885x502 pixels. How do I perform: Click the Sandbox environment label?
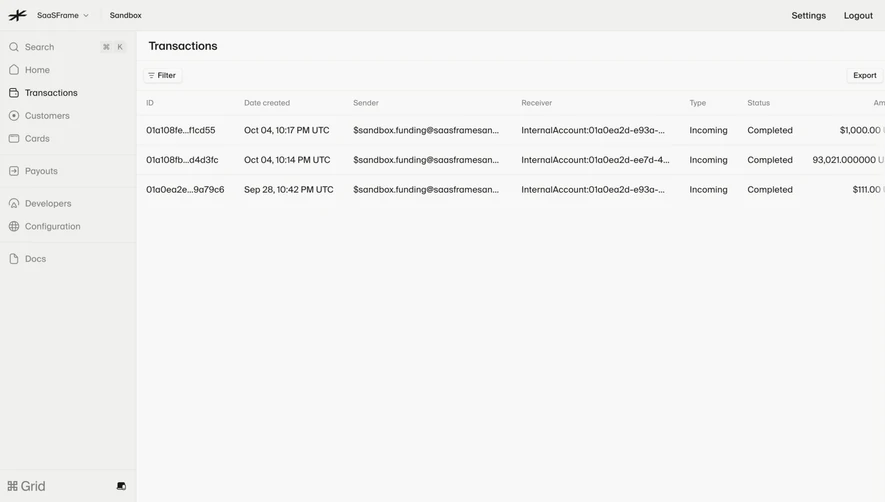pos(125,15)
